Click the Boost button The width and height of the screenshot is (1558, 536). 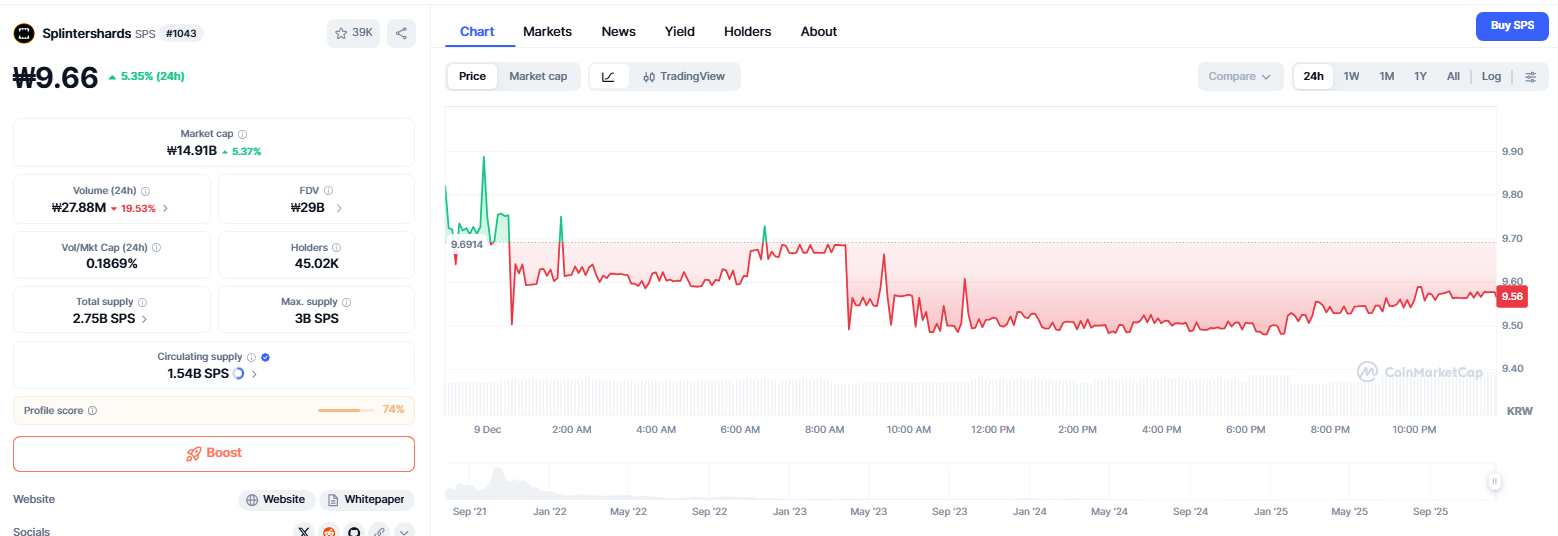pos(214,453)
